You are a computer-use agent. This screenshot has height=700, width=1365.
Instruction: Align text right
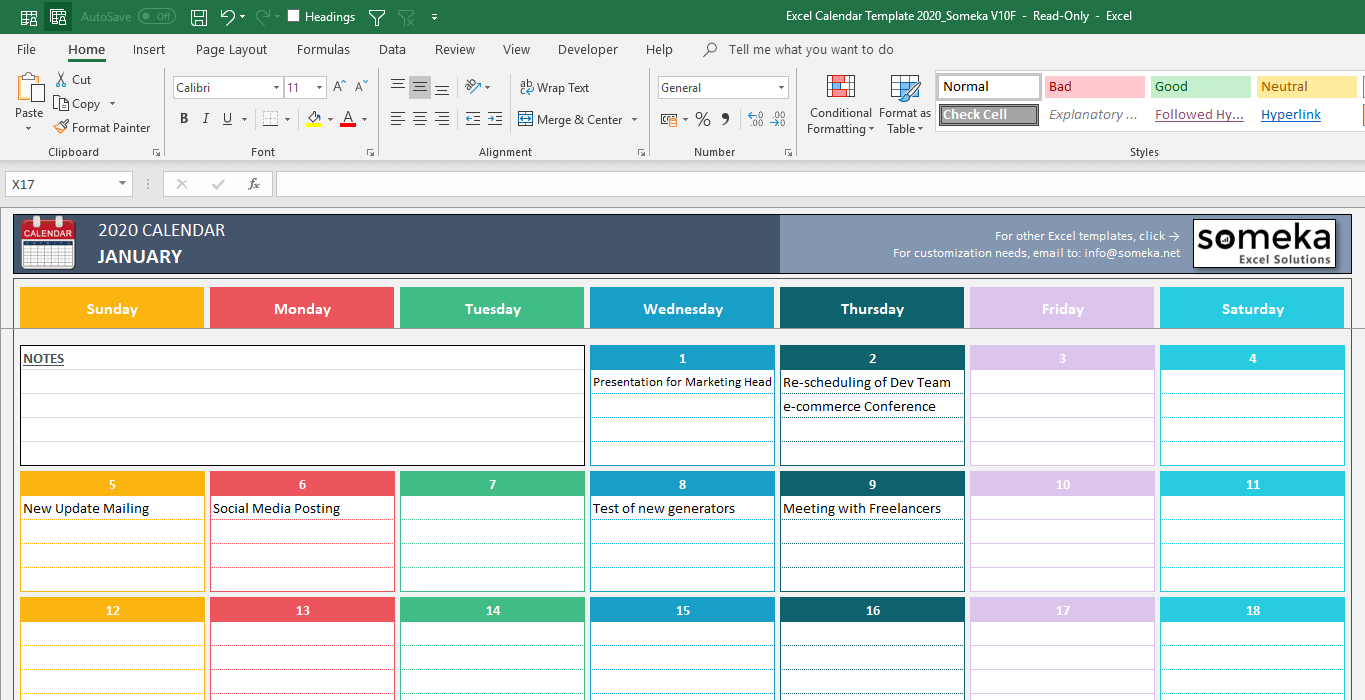[442, 119]
